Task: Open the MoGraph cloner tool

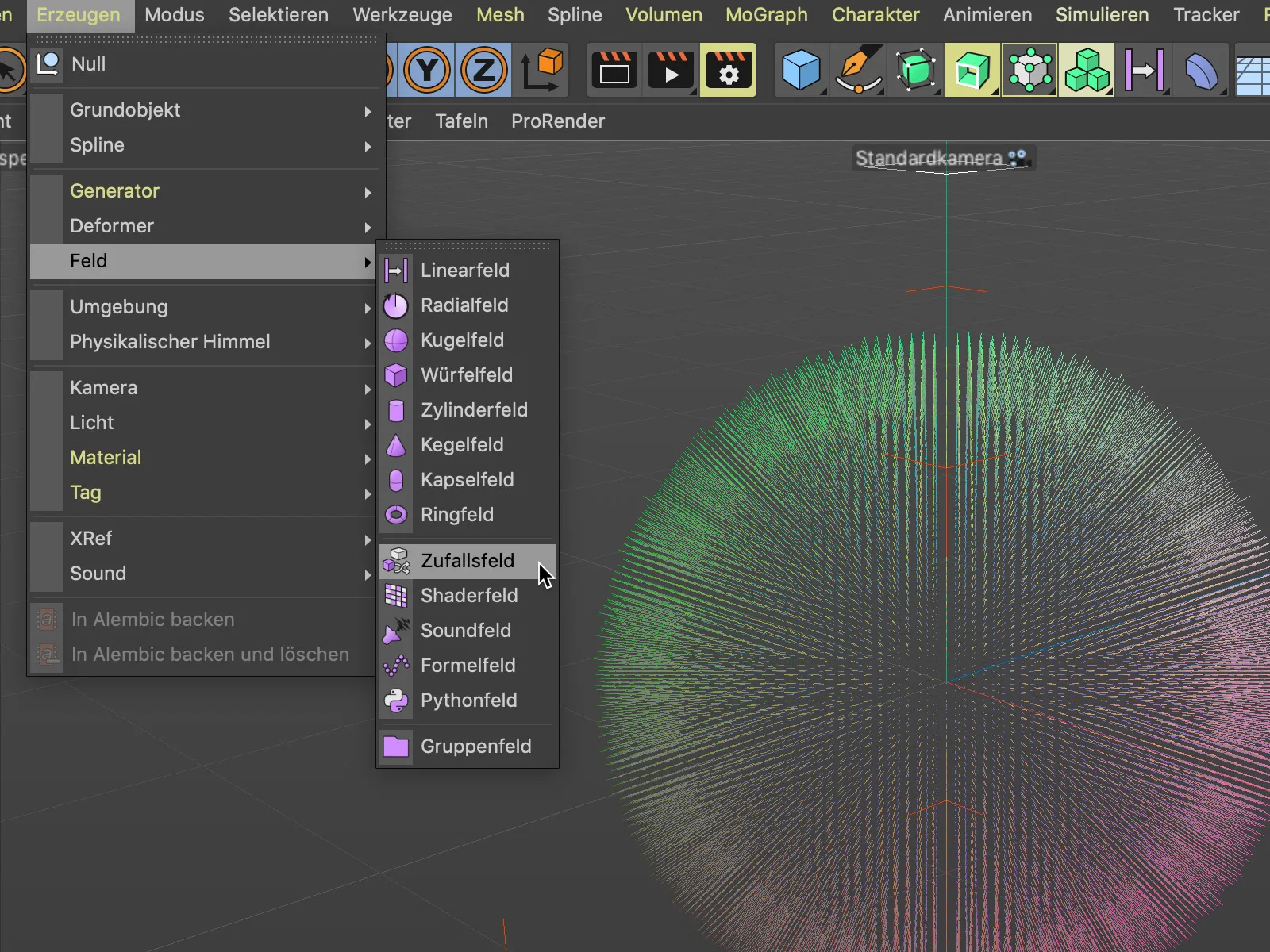Action: (1029, 71)
